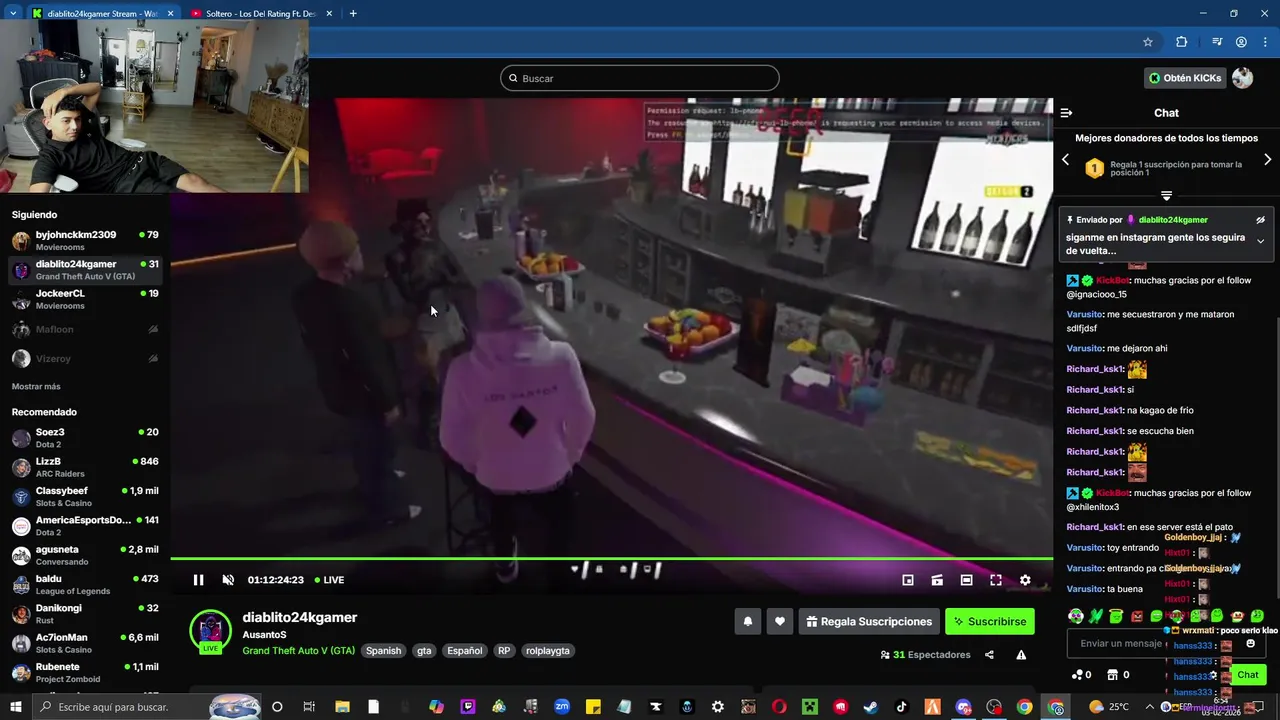Viewport: 1280px width, 720px height.
Task: Open Windows Start menu
Action: click(17, 707)
